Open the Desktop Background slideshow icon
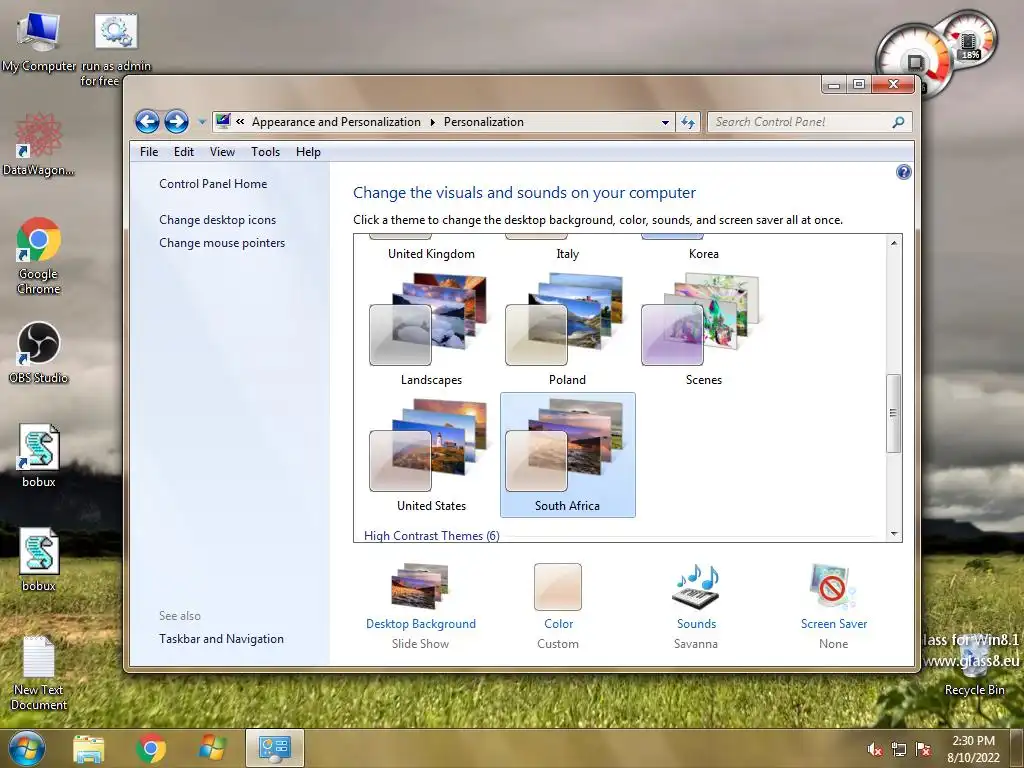This screenshot has height=768, width=1024. (x=420, y=586)
